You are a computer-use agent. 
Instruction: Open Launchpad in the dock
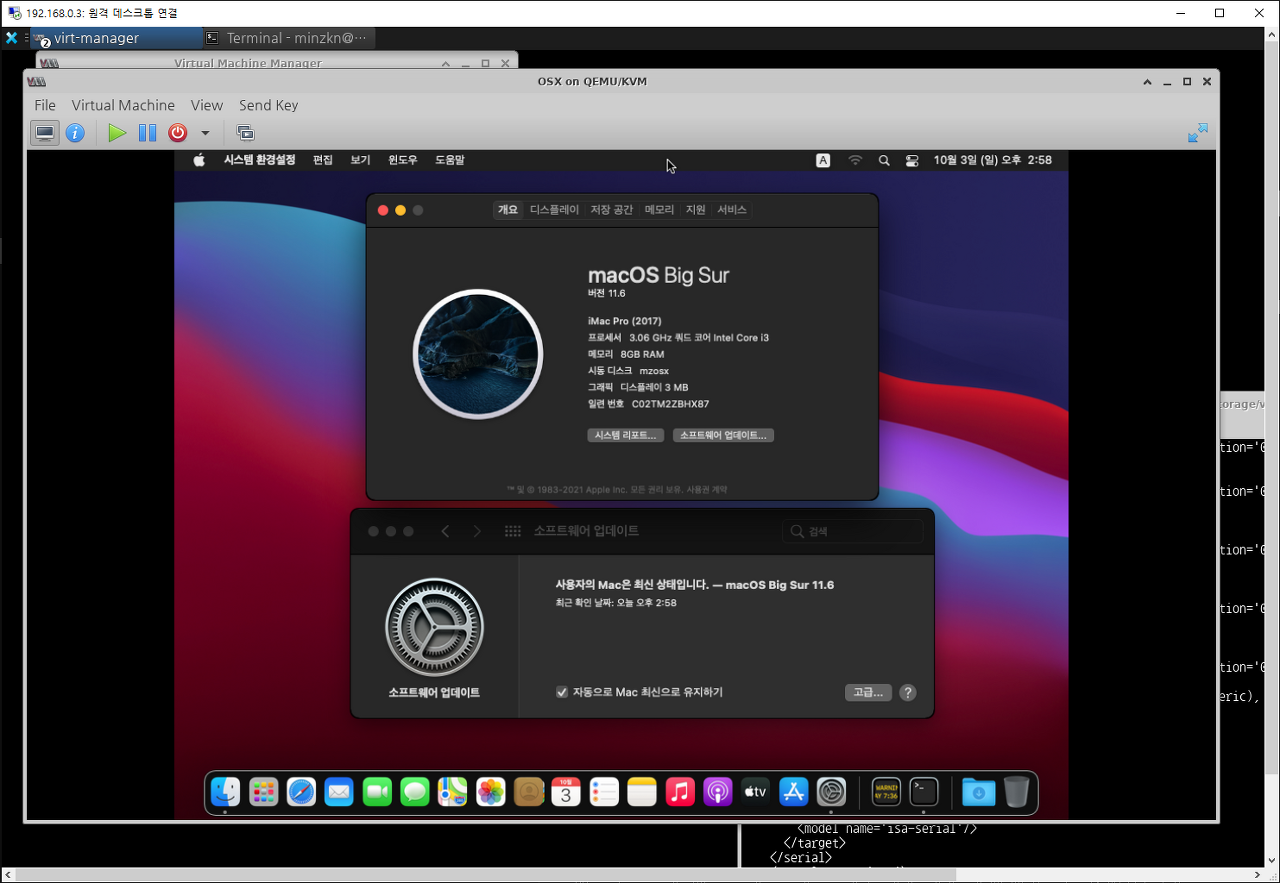pos(263,792)
